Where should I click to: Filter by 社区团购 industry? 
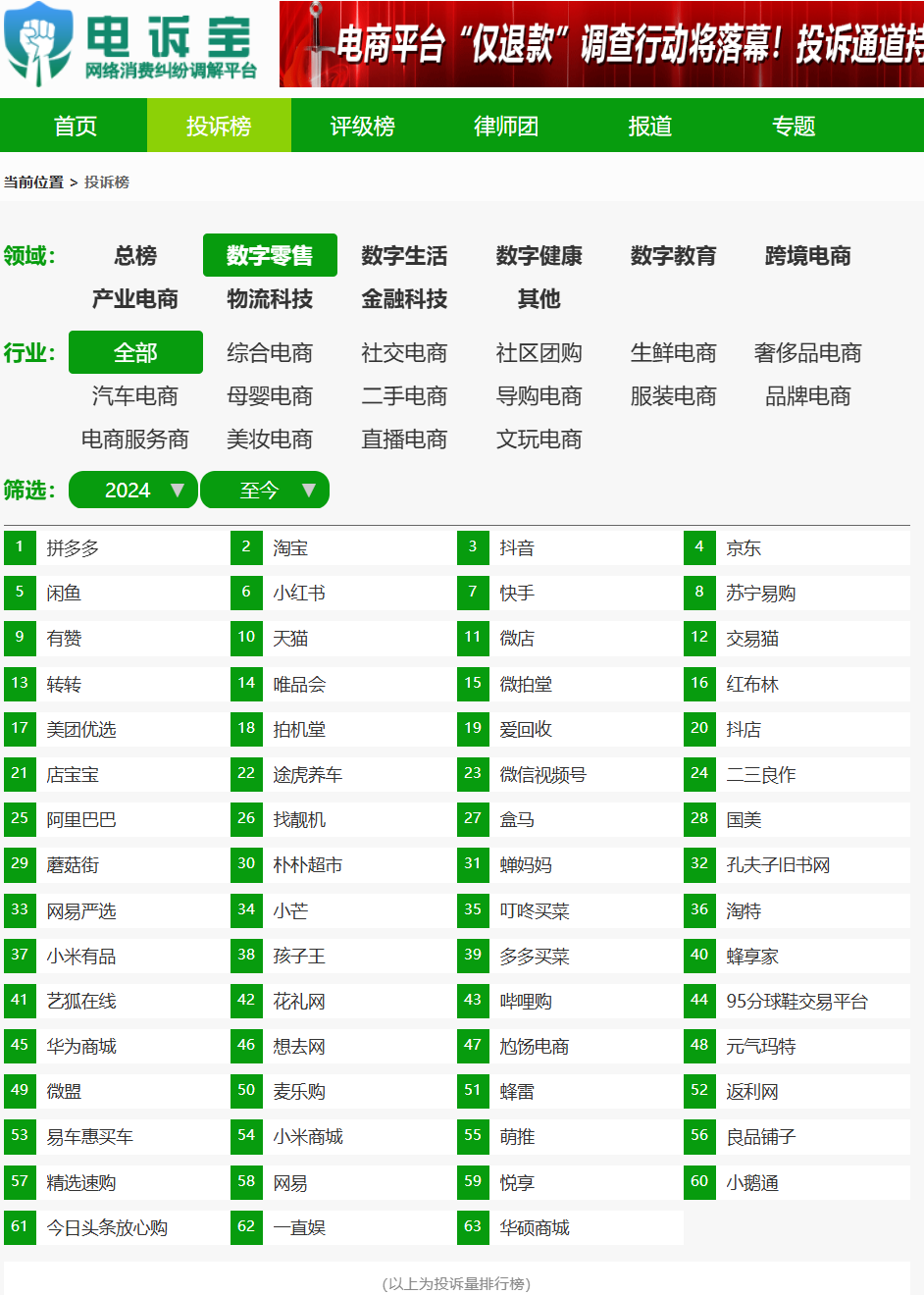(539, 352)
